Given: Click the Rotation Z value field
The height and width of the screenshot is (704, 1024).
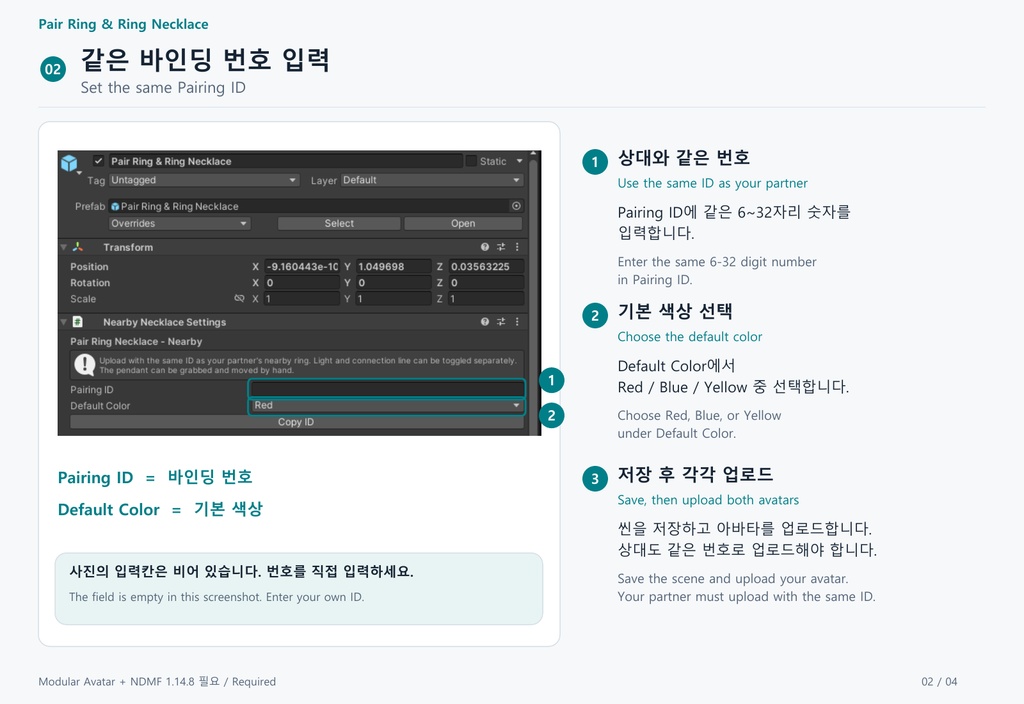Looking at the screenshot, I should 487,283.
